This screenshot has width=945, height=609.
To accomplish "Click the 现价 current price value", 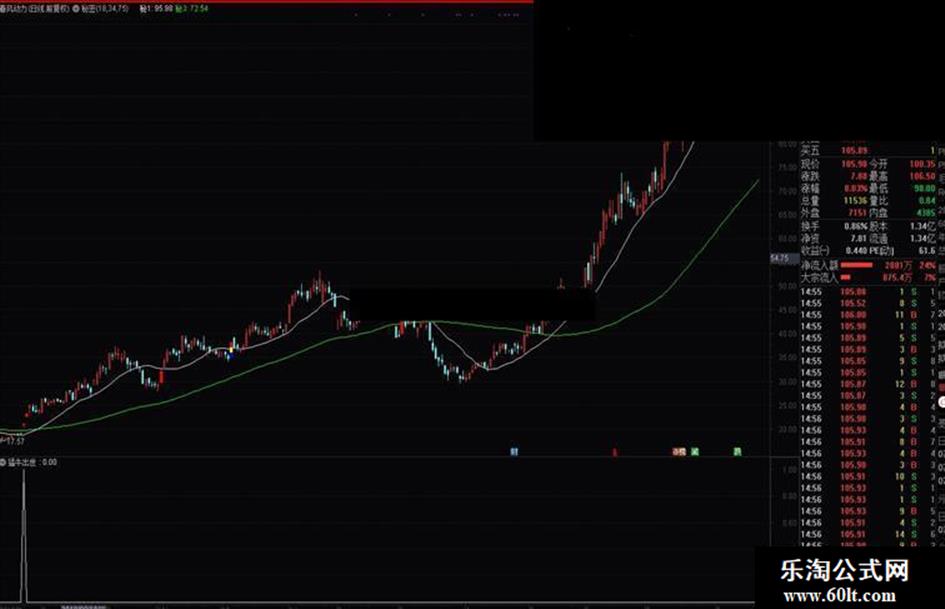I will (853, 164).
